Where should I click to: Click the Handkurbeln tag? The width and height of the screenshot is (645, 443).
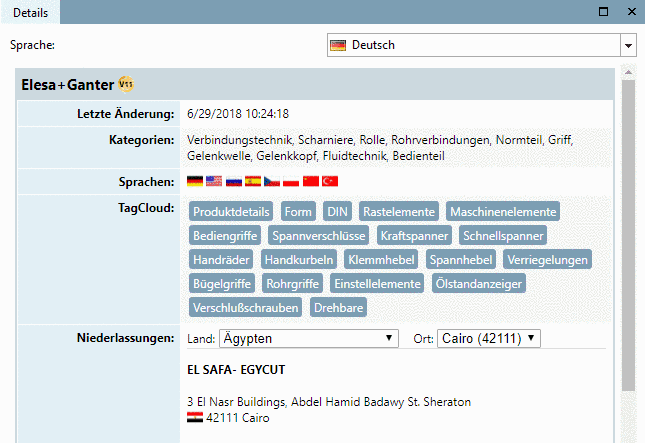299,260
